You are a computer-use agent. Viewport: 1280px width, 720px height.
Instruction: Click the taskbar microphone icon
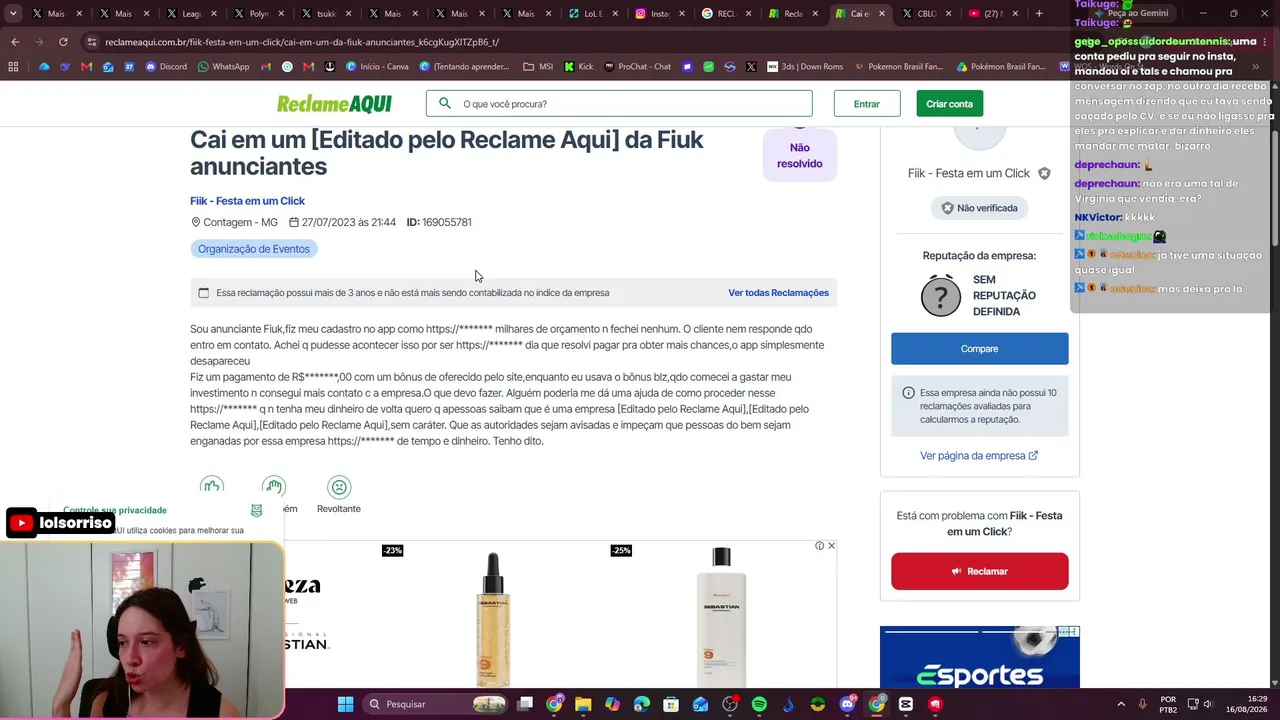pyautogui.click(x=1142, y=704)
